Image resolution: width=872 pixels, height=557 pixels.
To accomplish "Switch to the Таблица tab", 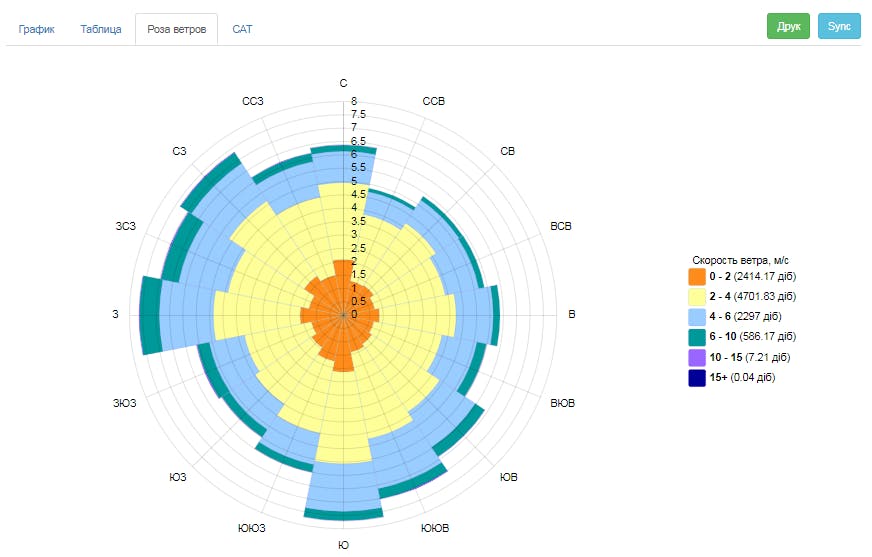I will tap(101, 29).
